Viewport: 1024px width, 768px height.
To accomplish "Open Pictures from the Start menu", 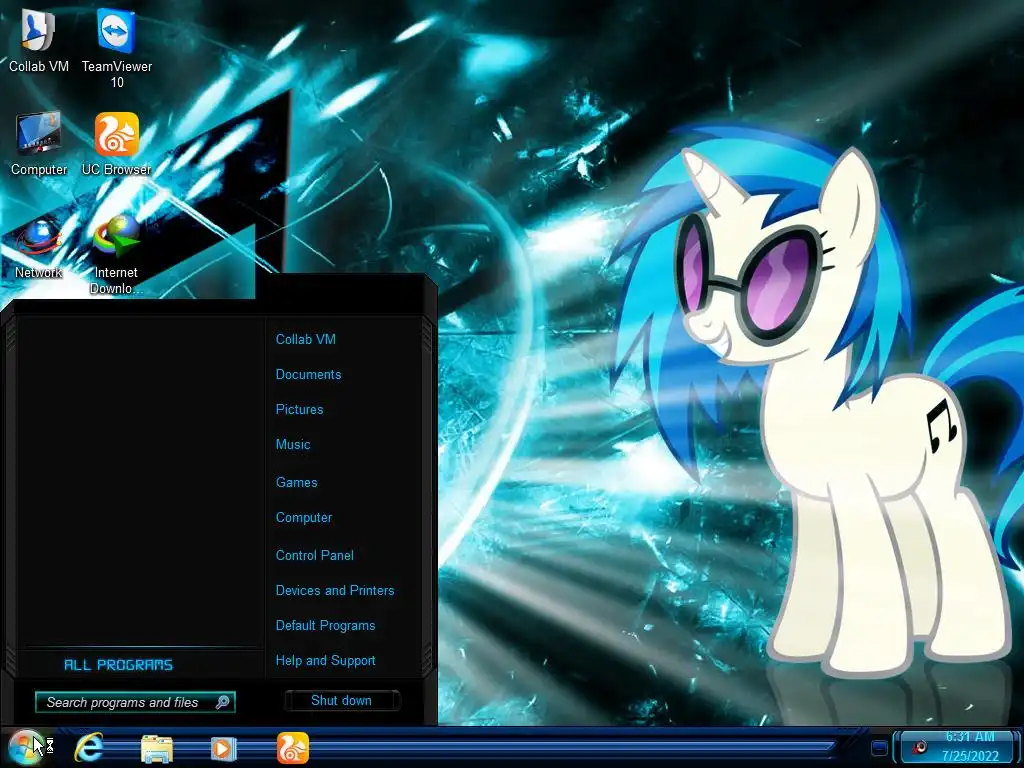I will [299, 409].
